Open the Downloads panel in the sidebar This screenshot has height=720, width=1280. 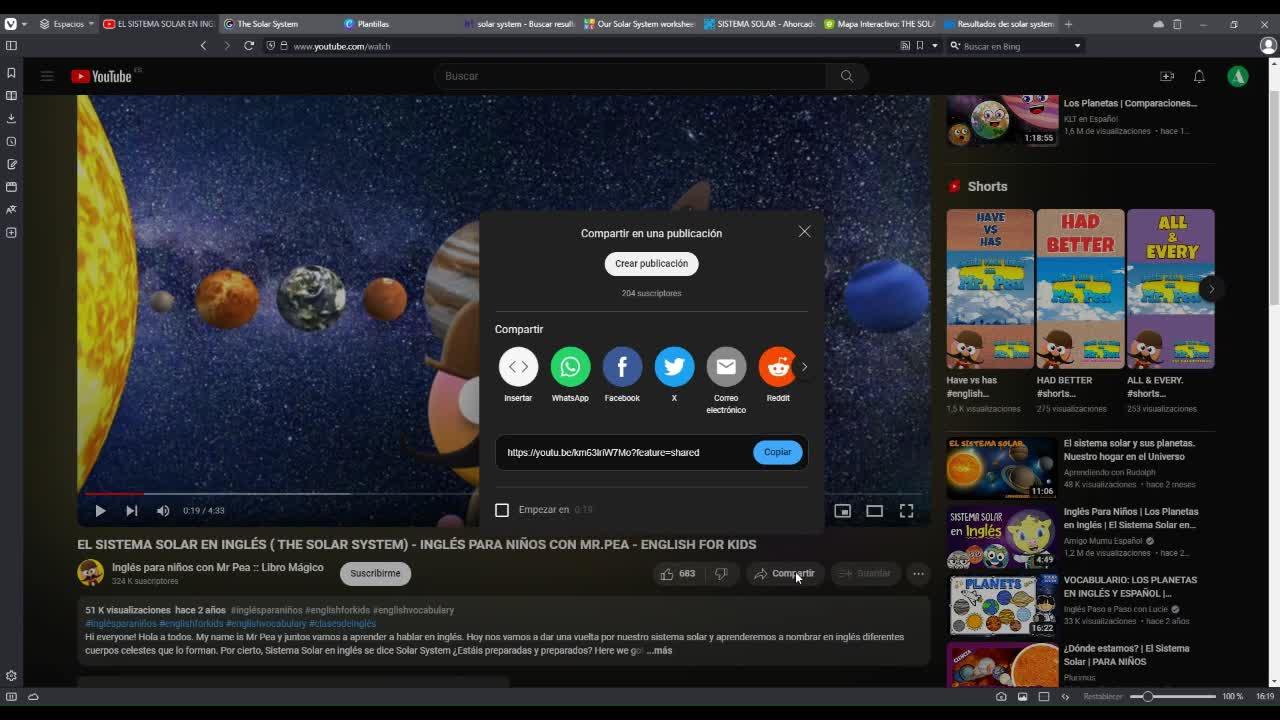11,118
